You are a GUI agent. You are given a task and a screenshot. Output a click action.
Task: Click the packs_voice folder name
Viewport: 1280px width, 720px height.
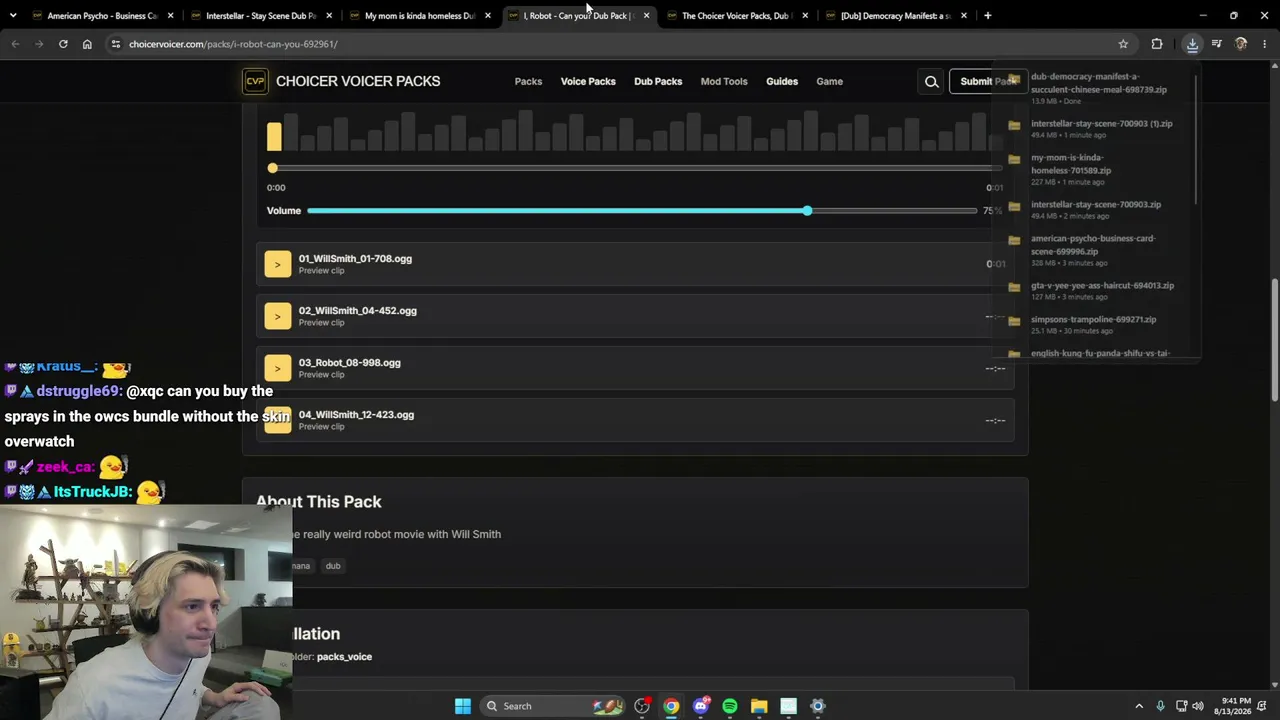point(344,657)
